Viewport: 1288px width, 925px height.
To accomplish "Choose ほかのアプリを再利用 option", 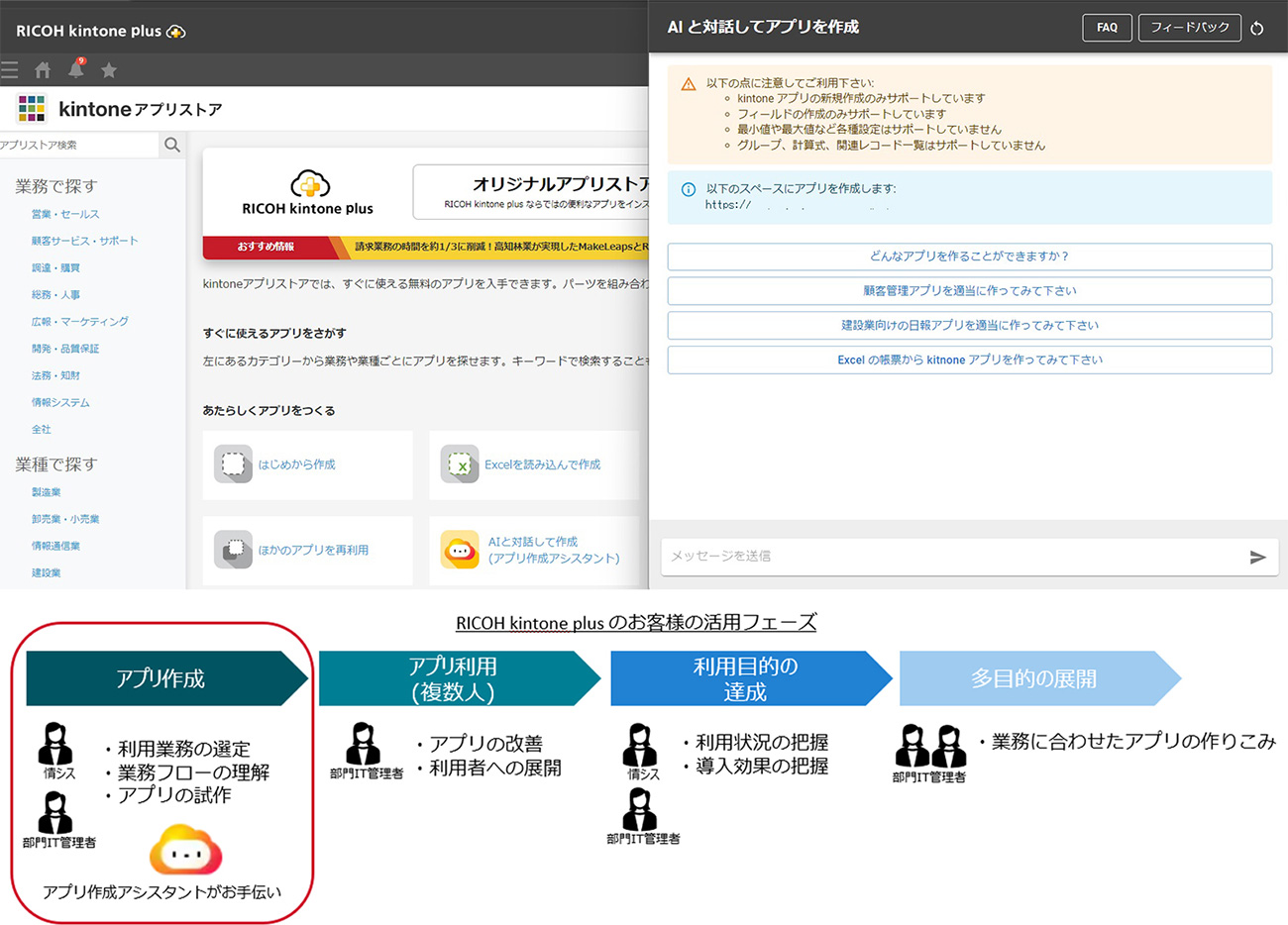I will tap(313, 551).
